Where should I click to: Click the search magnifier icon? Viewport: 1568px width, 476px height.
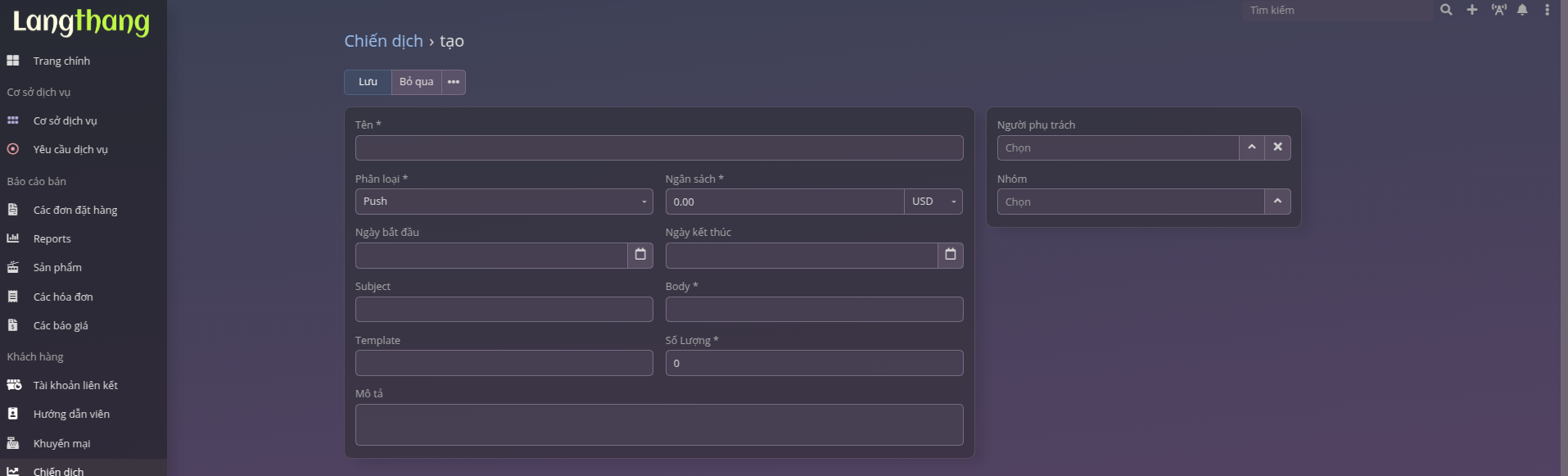[x=1446, y=10]
